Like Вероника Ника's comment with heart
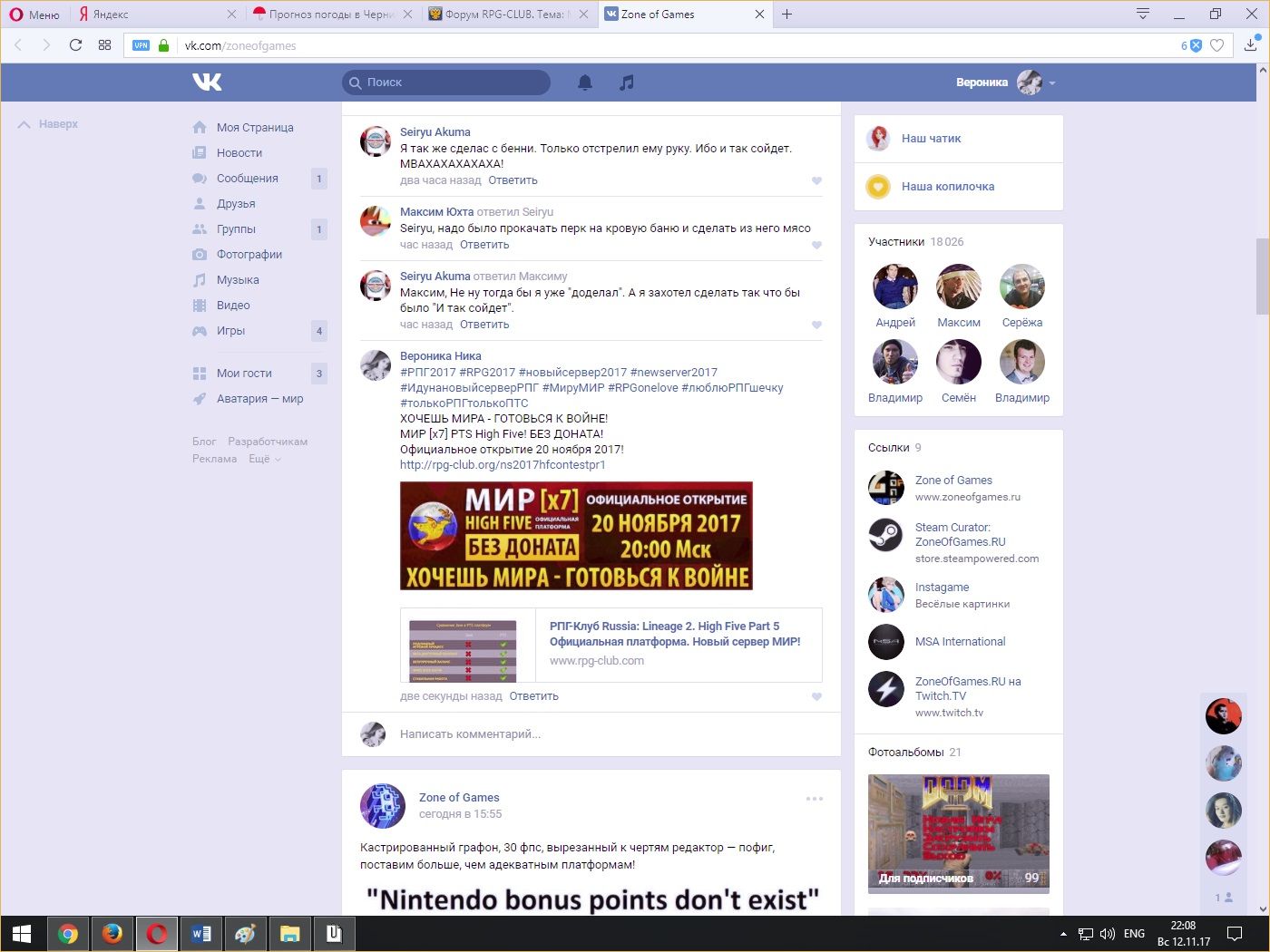The image size is (1270, 952). (816, 696)
